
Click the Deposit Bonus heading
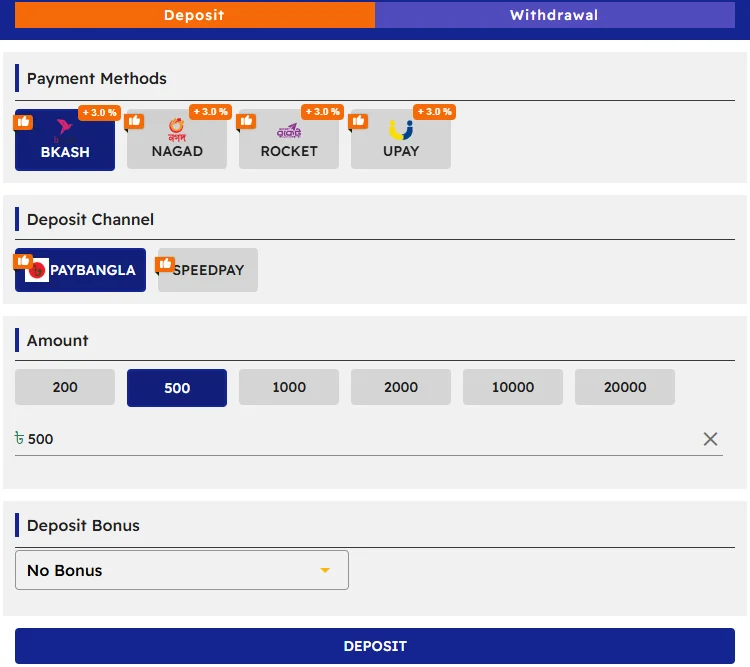coord(83,525)
